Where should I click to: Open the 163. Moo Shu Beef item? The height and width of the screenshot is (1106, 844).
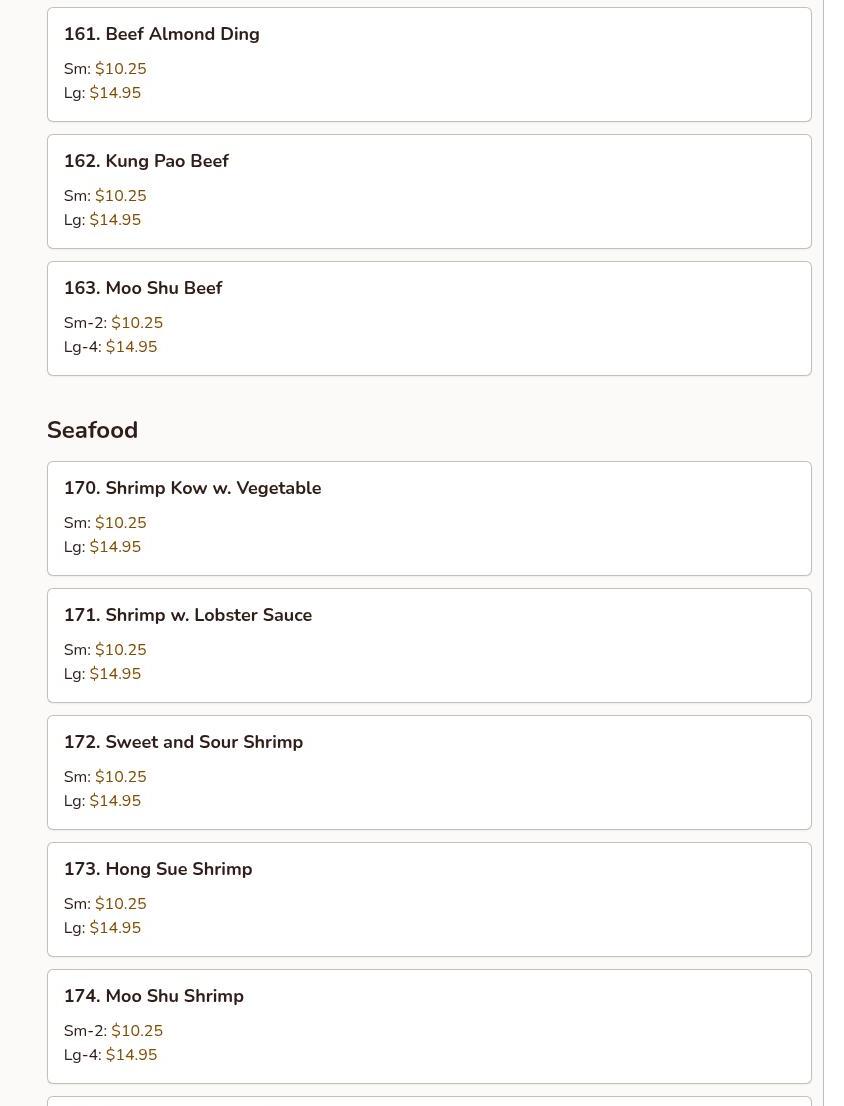[x=429, y=318]
